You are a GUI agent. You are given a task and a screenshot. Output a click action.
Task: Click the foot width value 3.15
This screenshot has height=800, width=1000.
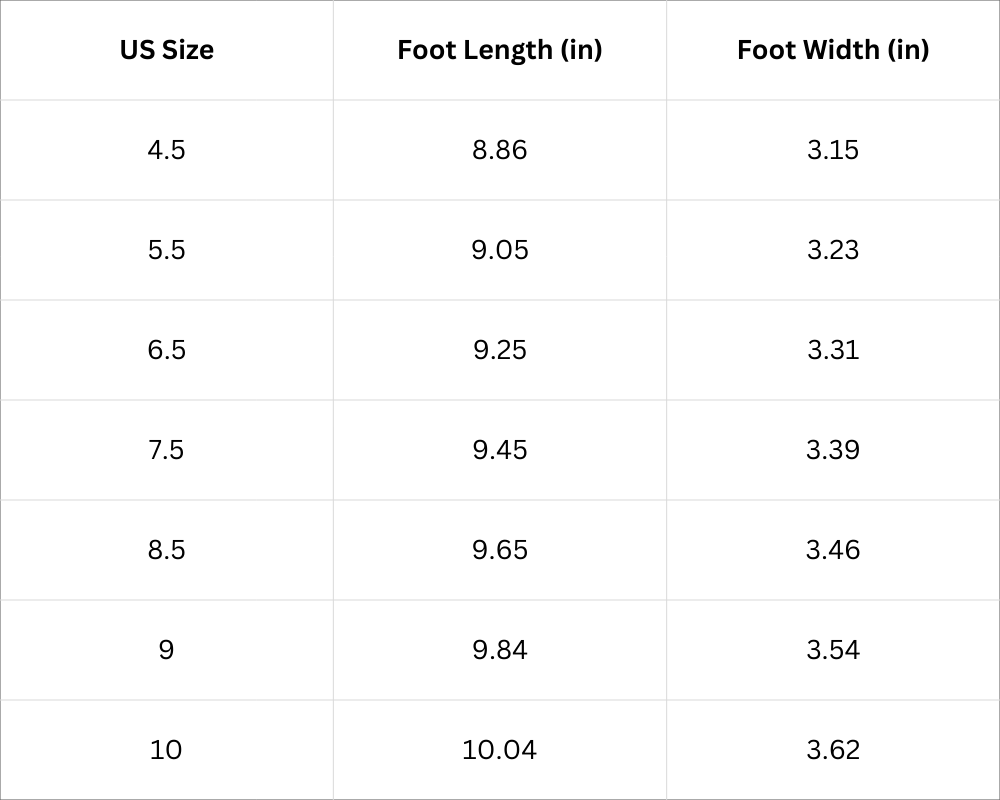833,150
